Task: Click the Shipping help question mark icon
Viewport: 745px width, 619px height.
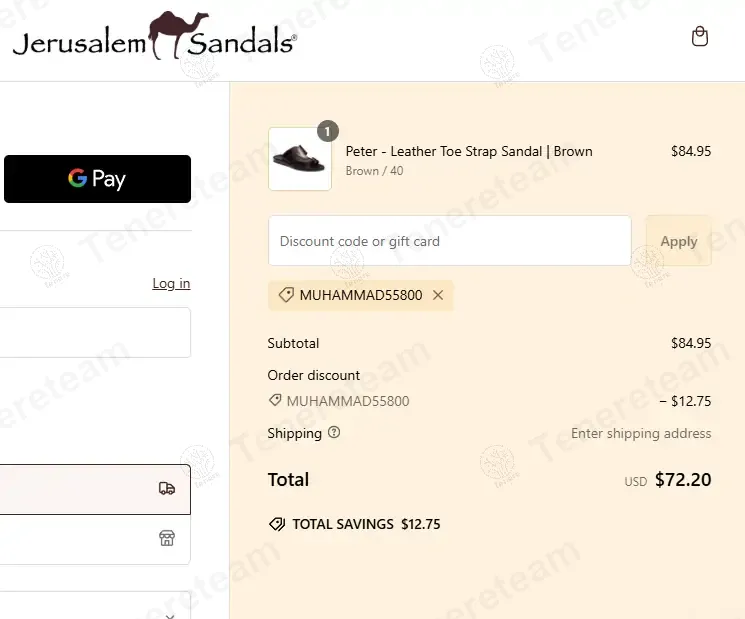Action: coord(334,433)
